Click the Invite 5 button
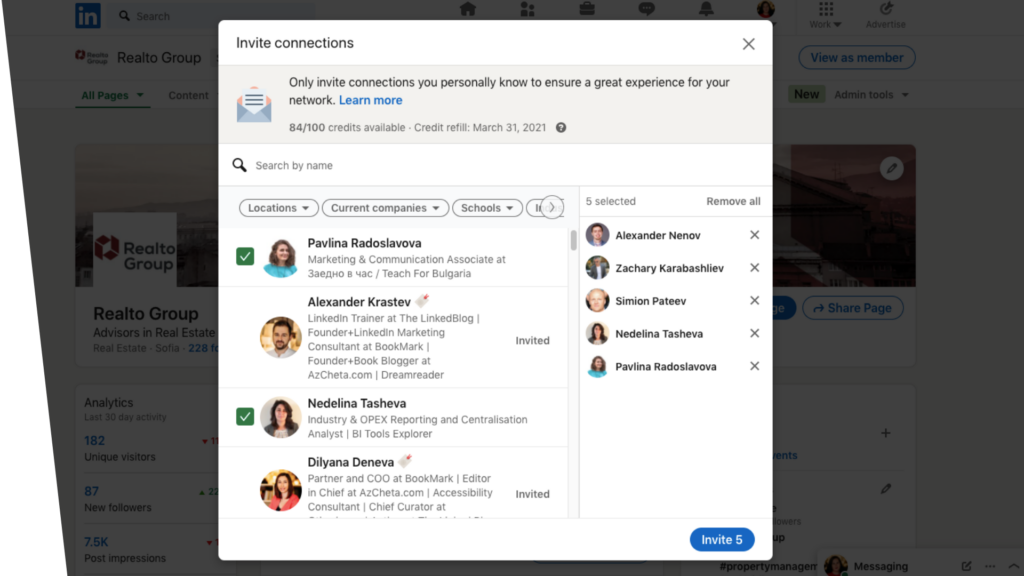Image resolution: width=1024 pixels, height=576 pixels. tap(722, 539)
